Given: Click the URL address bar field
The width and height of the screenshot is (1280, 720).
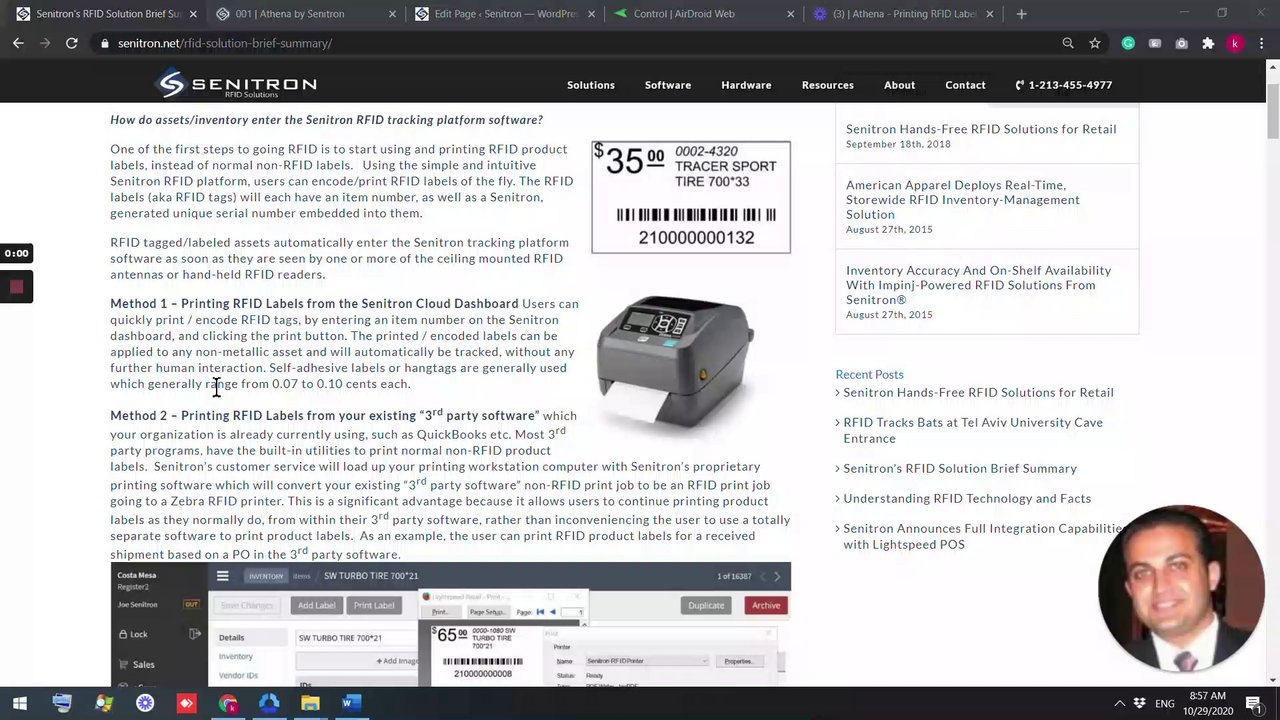Looking at the screenshot, I should click(x=580, y=43).
